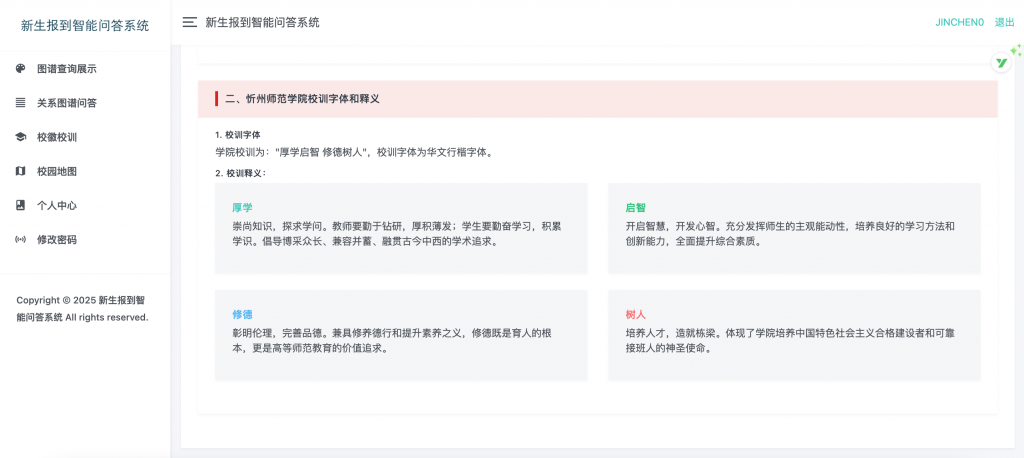This screenshot has height=458, width=1024.
Task: Click the 启智 description starting 开启智慧
Action: point(790,234)
